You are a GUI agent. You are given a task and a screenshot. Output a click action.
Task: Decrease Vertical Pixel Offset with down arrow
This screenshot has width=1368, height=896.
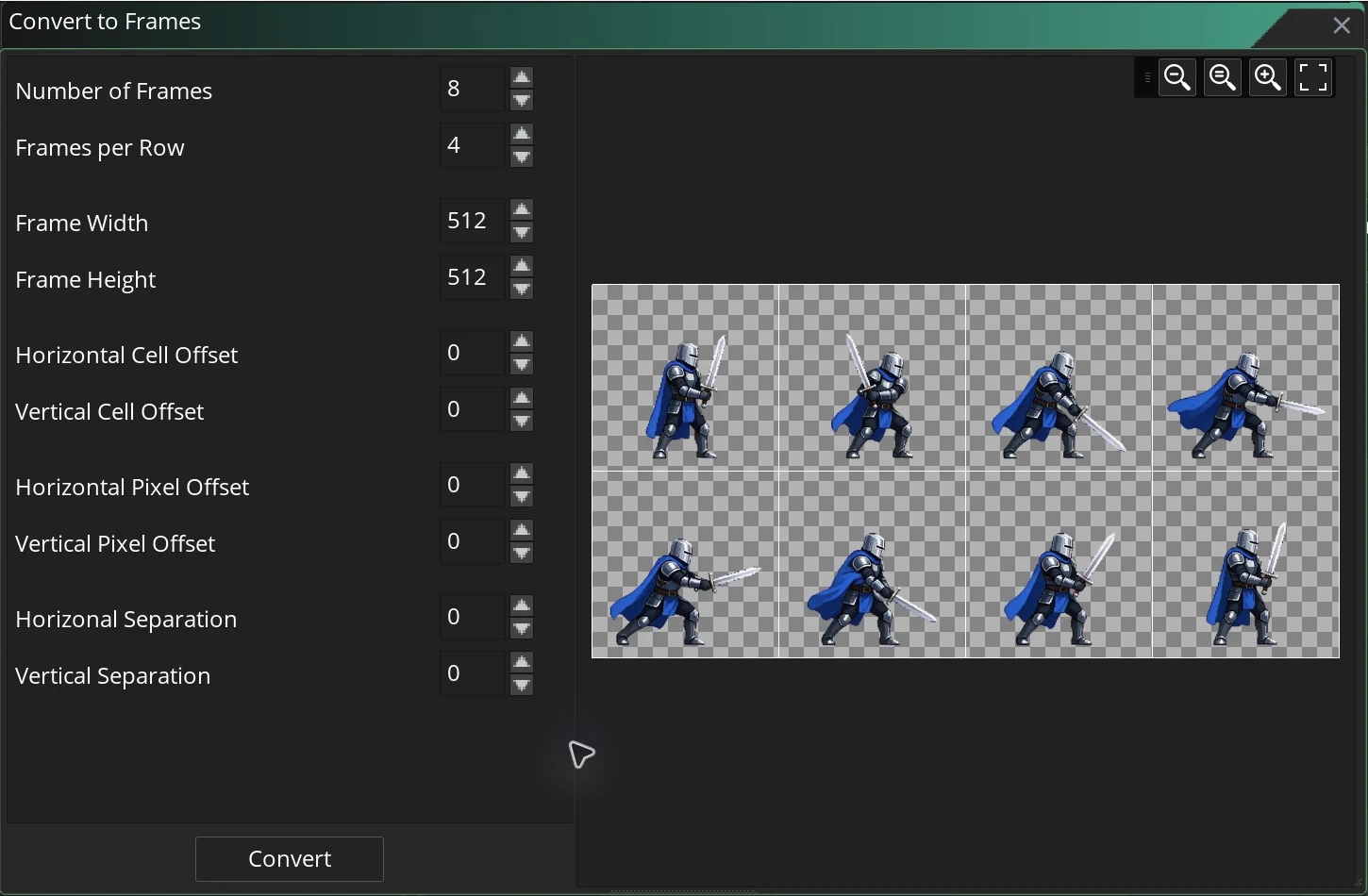[522, 554]
